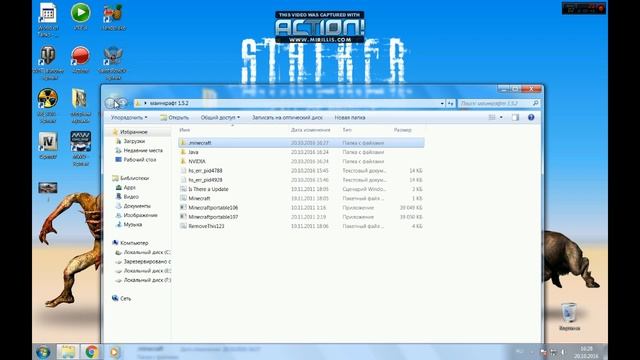The height and width of the screenshot is (360, 640).
Task: Click the Explorer help question mark icon
Action: pos(531,118)
